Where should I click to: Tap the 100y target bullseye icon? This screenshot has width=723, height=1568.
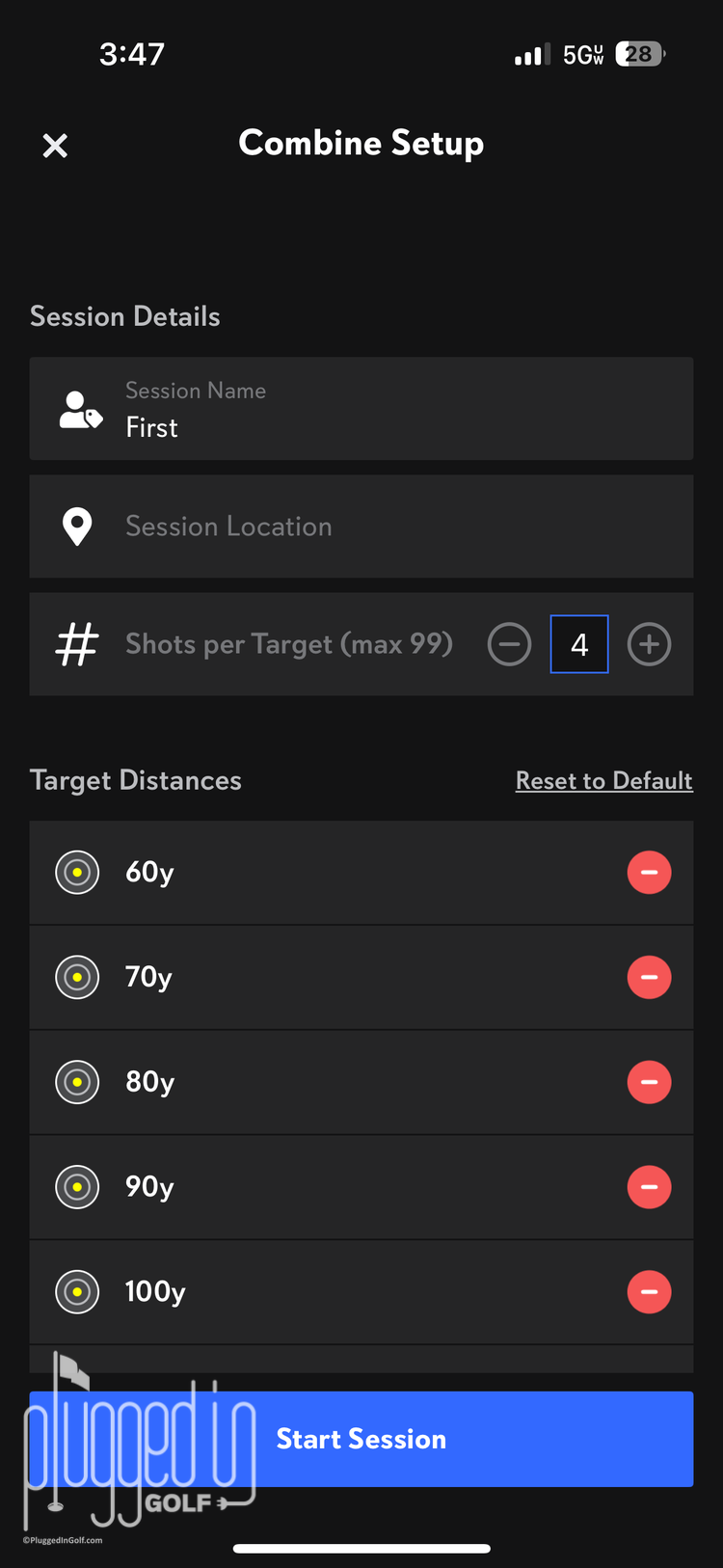(x=77, y=1291)
